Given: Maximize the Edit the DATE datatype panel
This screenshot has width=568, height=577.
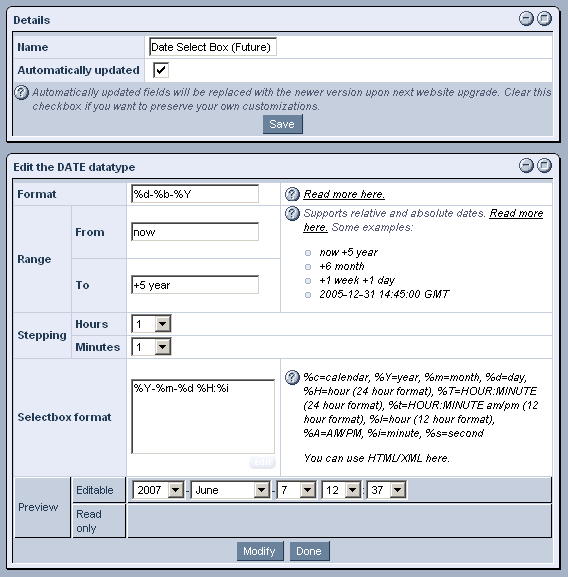Looking at the screenshot, I should [544, 166].
